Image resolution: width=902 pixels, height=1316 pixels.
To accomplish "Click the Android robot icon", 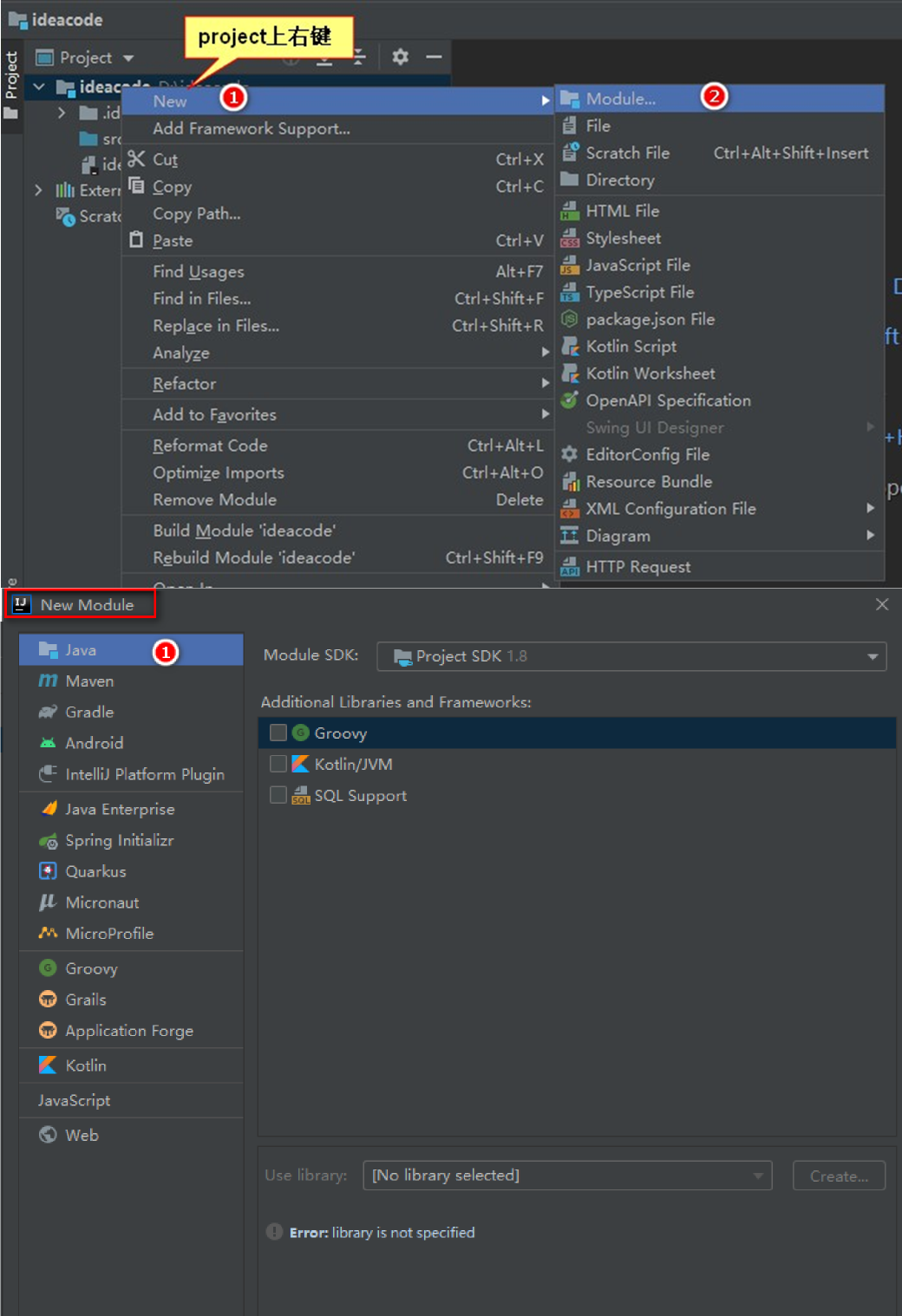I will click(48, 743).
